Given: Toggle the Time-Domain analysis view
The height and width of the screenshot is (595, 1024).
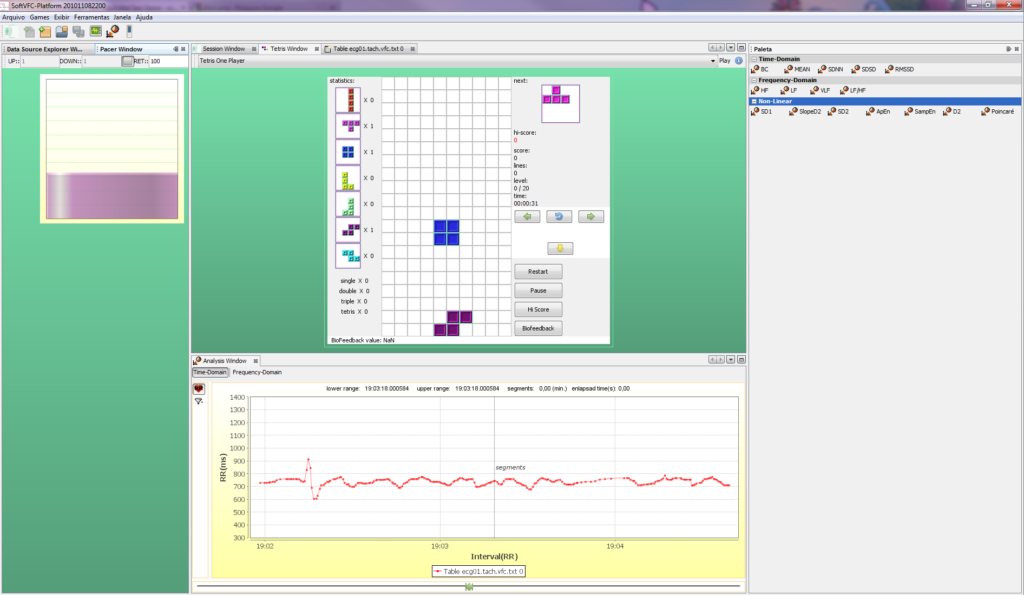Looking at the screenshot, I should (210, 372).
